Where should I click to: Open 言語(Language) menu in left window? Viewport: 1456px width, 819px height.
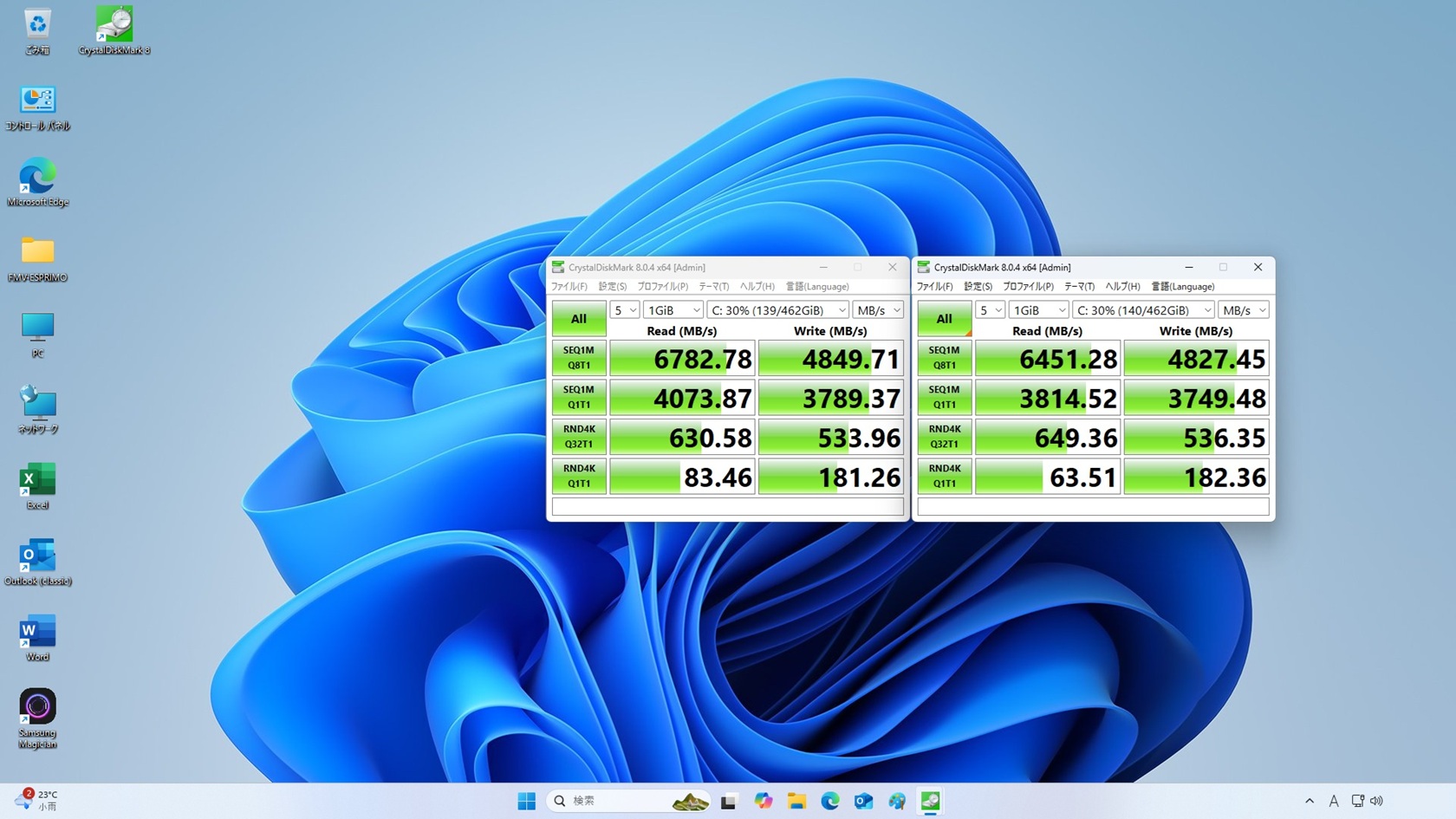817,286
